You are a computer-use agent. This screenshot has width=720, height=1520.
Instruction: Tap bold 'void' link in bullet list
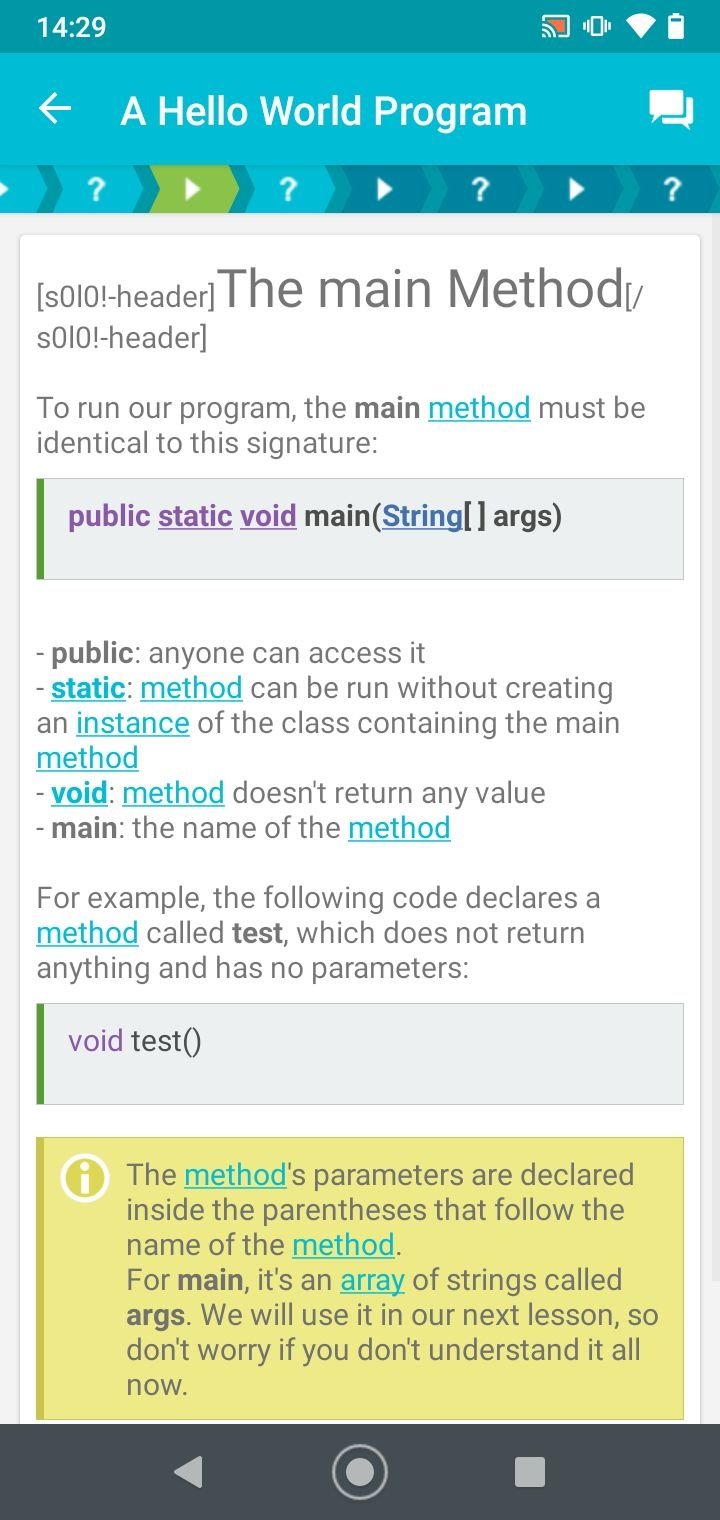tap(79, 793)
